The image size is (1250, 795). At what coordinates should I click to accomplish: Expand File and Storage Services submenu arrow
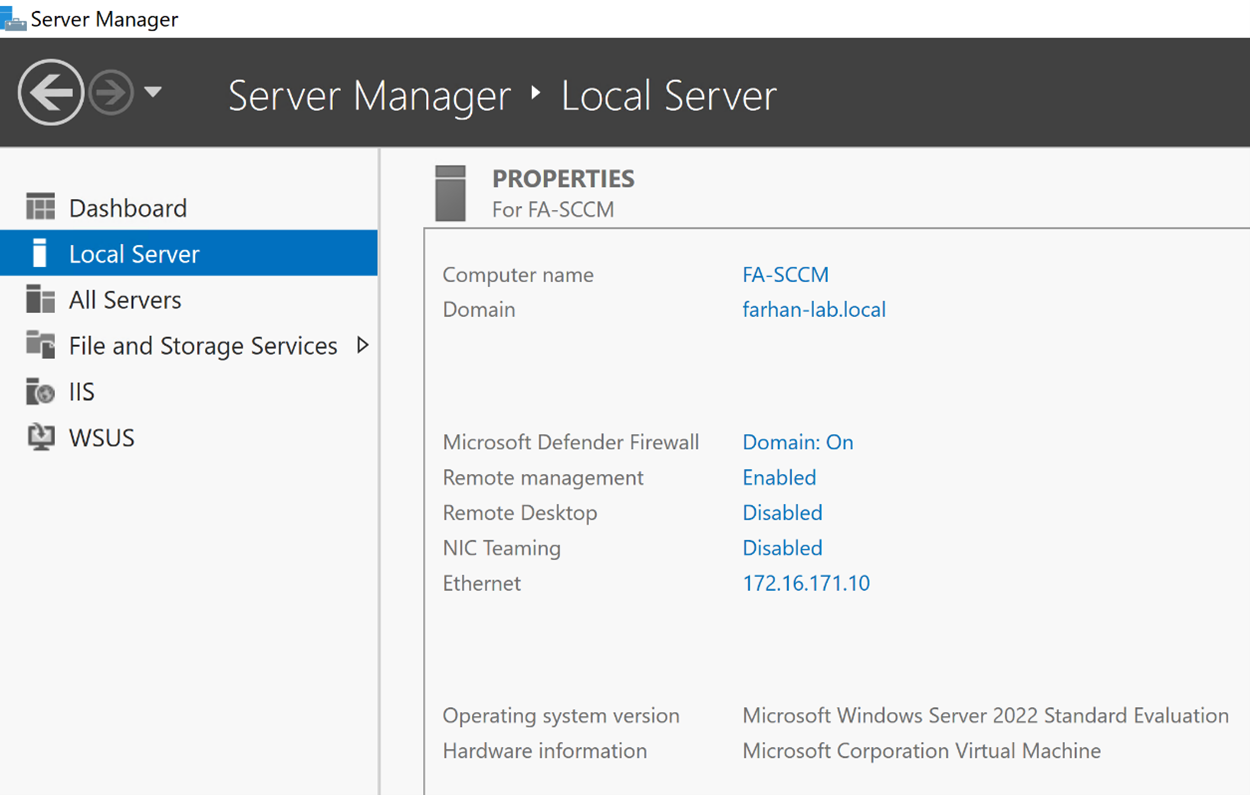[x=362, y=345]
